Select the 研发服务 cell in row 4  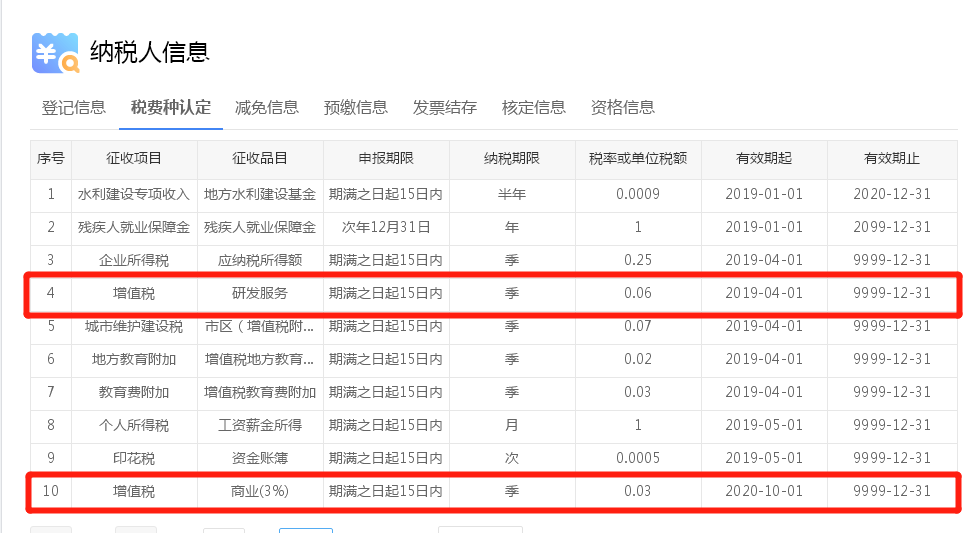260,293
